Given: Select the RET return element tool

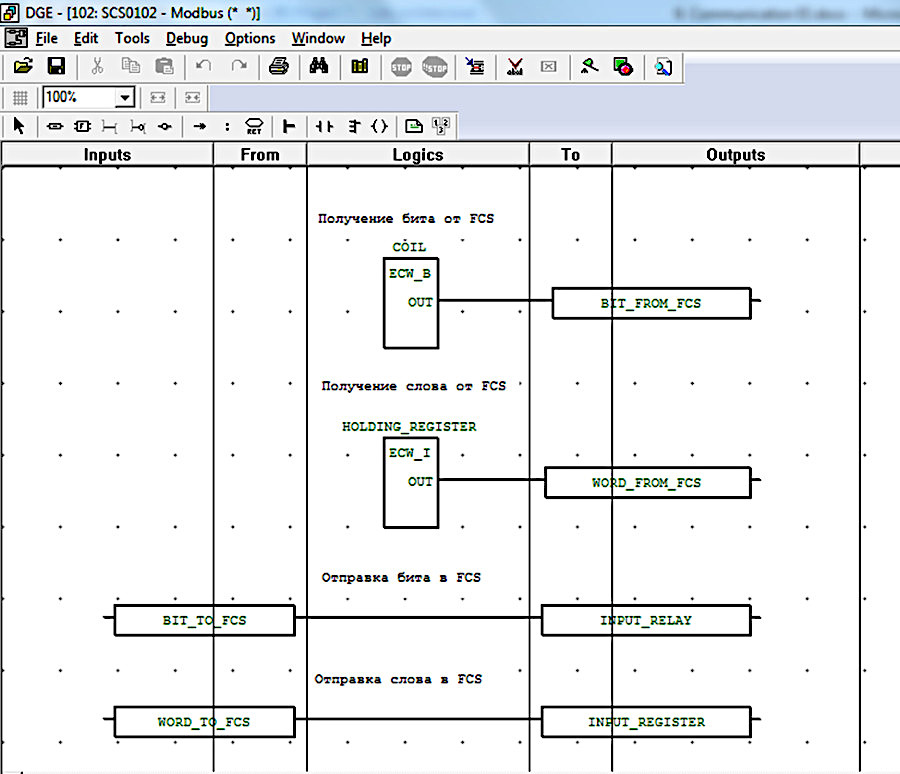Looking at the screenshot, I should [254, 126].
